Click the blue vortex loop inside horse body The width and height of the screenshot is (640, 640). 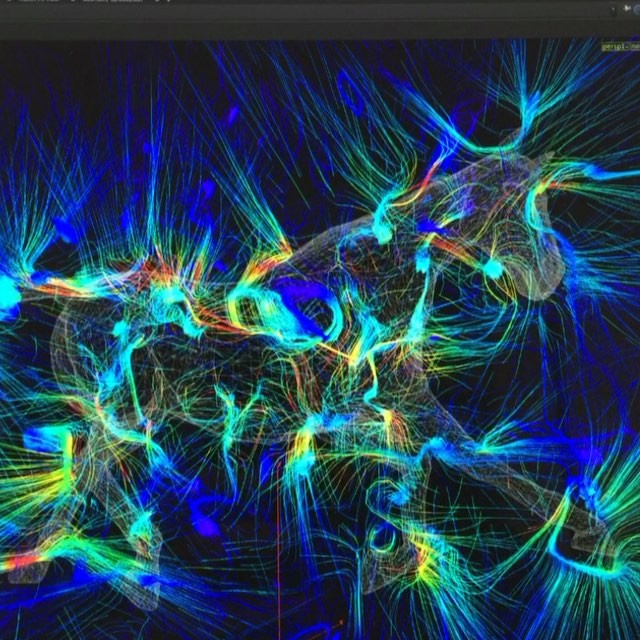[300, 310]
